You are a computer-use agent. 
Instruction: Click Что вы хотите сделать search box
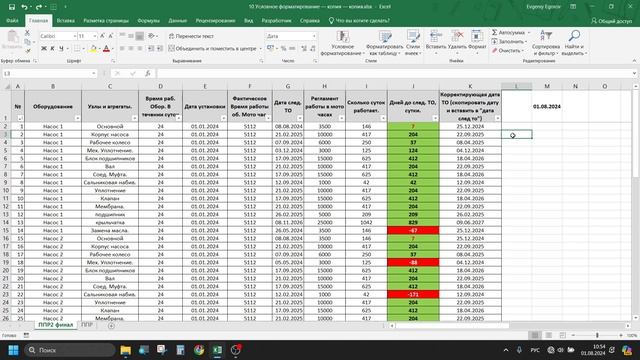click(359, 20)
